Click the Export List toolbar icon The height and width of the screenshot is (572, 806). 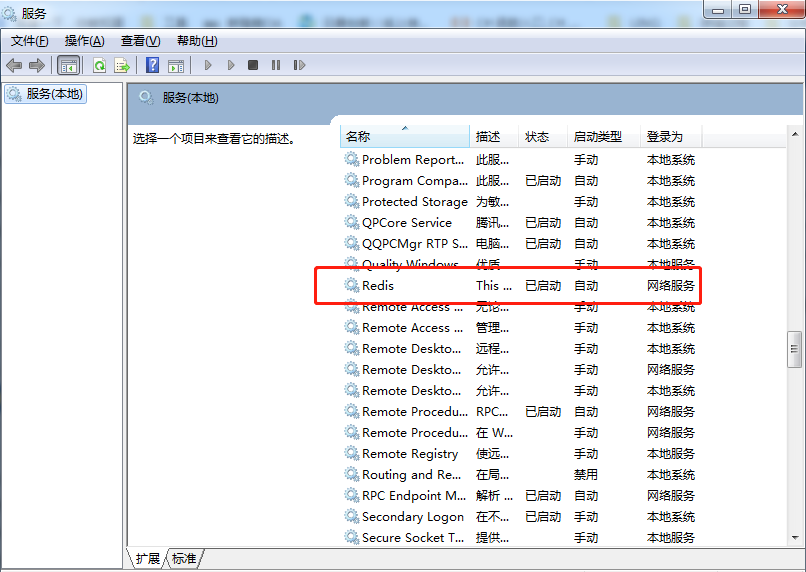click(x=122, y=65)
